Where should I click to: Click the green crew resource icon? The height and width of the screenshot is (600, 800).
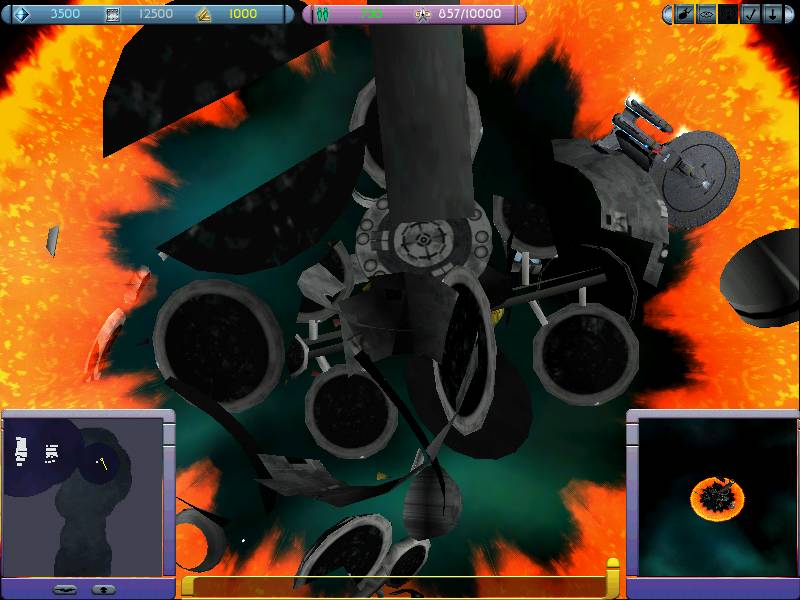click(x=322, y=14)
